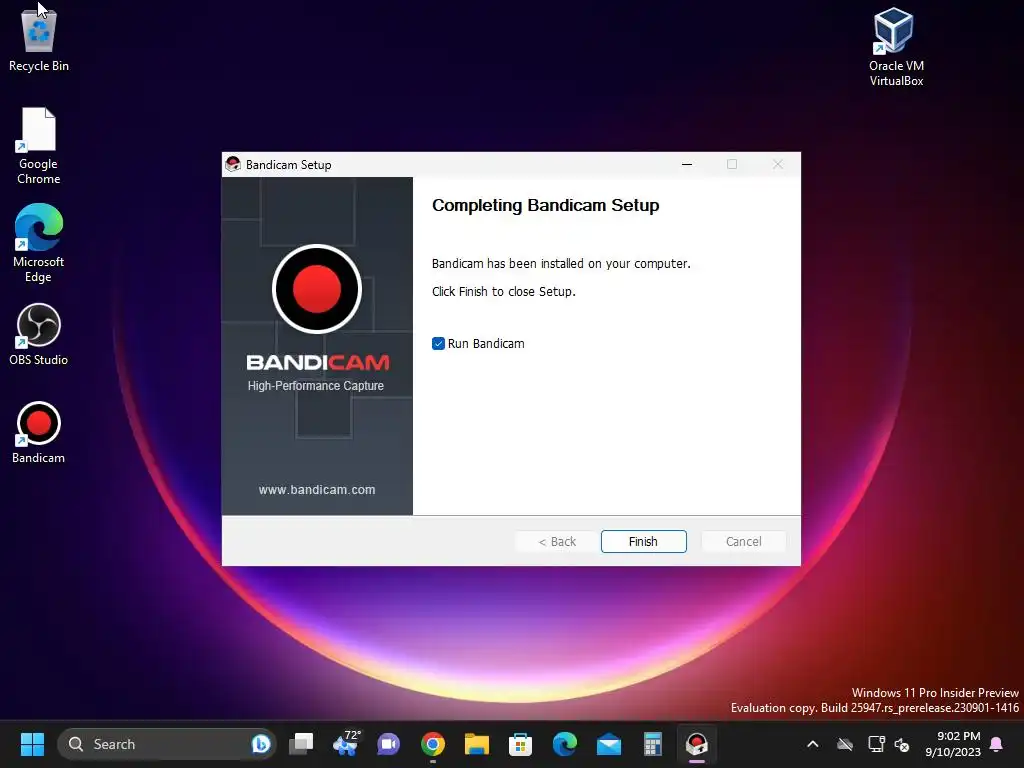Open notifications bell icon
This screenshot has width=1024, height=768.
997,744
